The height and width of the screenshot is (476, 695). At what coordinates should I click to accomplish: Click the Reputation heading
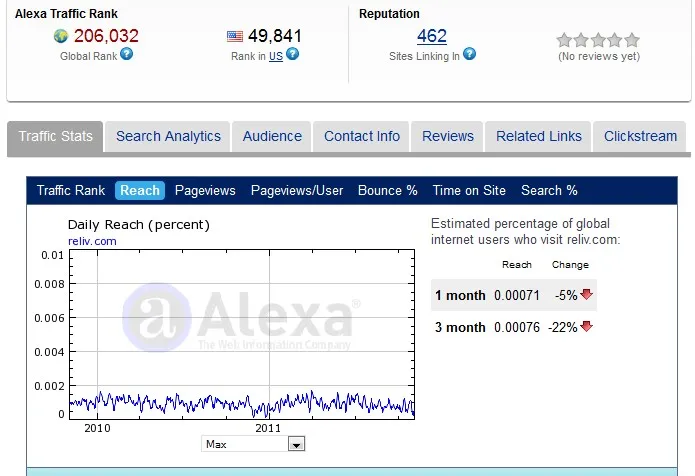pos(389,14)
